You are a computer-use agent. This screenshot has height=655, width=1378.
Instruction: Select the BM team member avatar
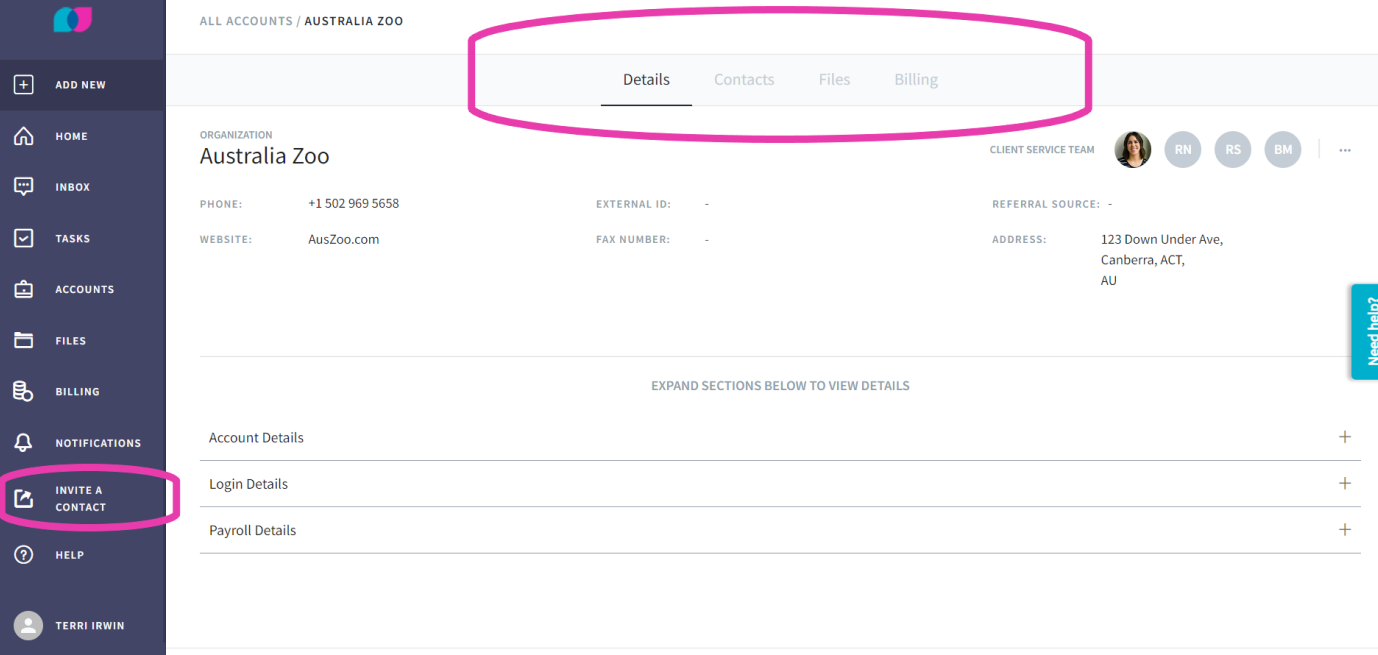[x=1283, y=149]
